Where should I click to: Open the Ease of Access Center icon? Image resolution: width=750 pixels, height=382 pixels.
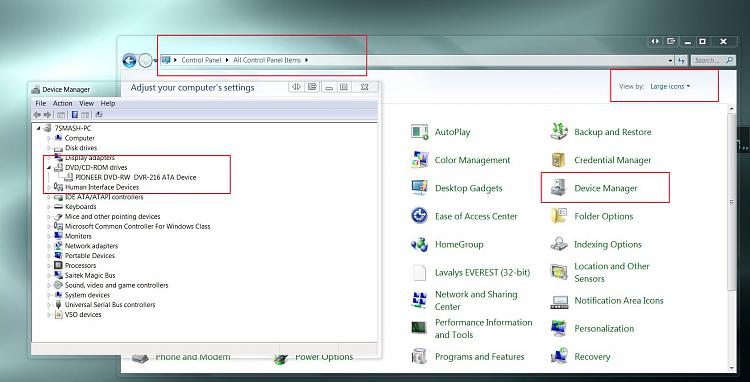[419, 216]
